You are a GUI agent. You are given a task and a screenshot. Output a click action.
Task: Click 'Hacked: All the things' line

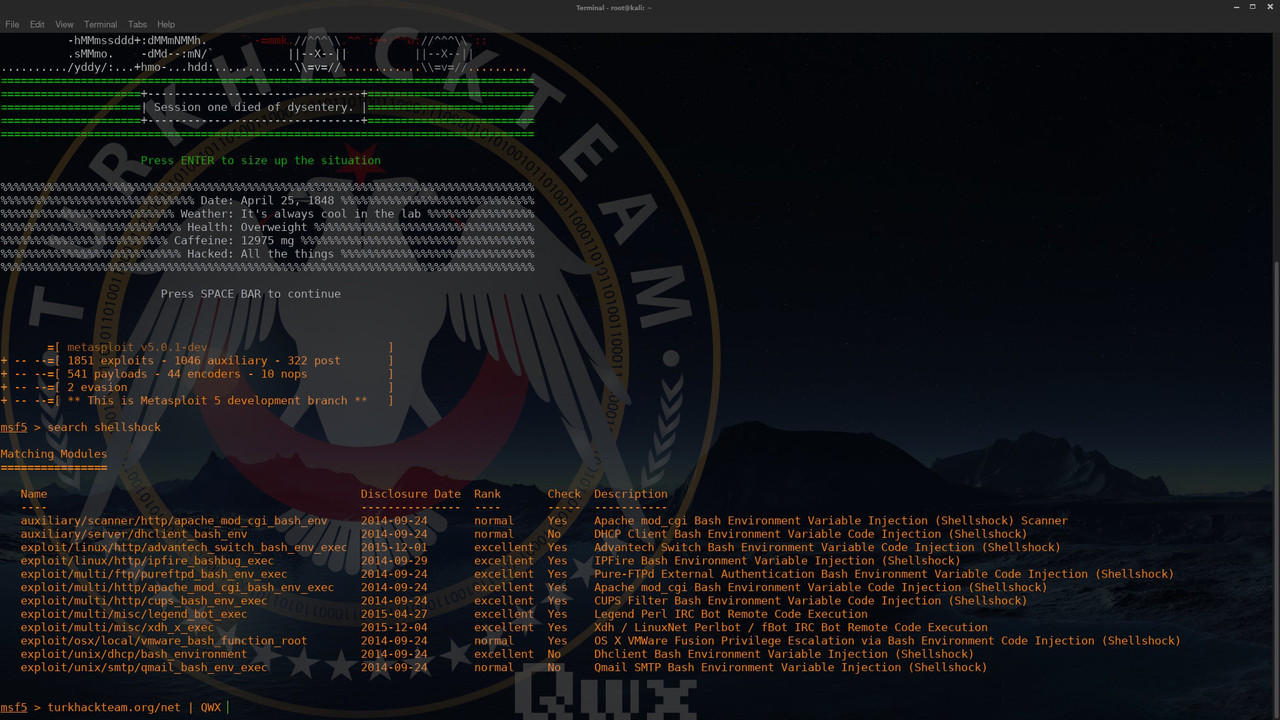click(261, 254)
